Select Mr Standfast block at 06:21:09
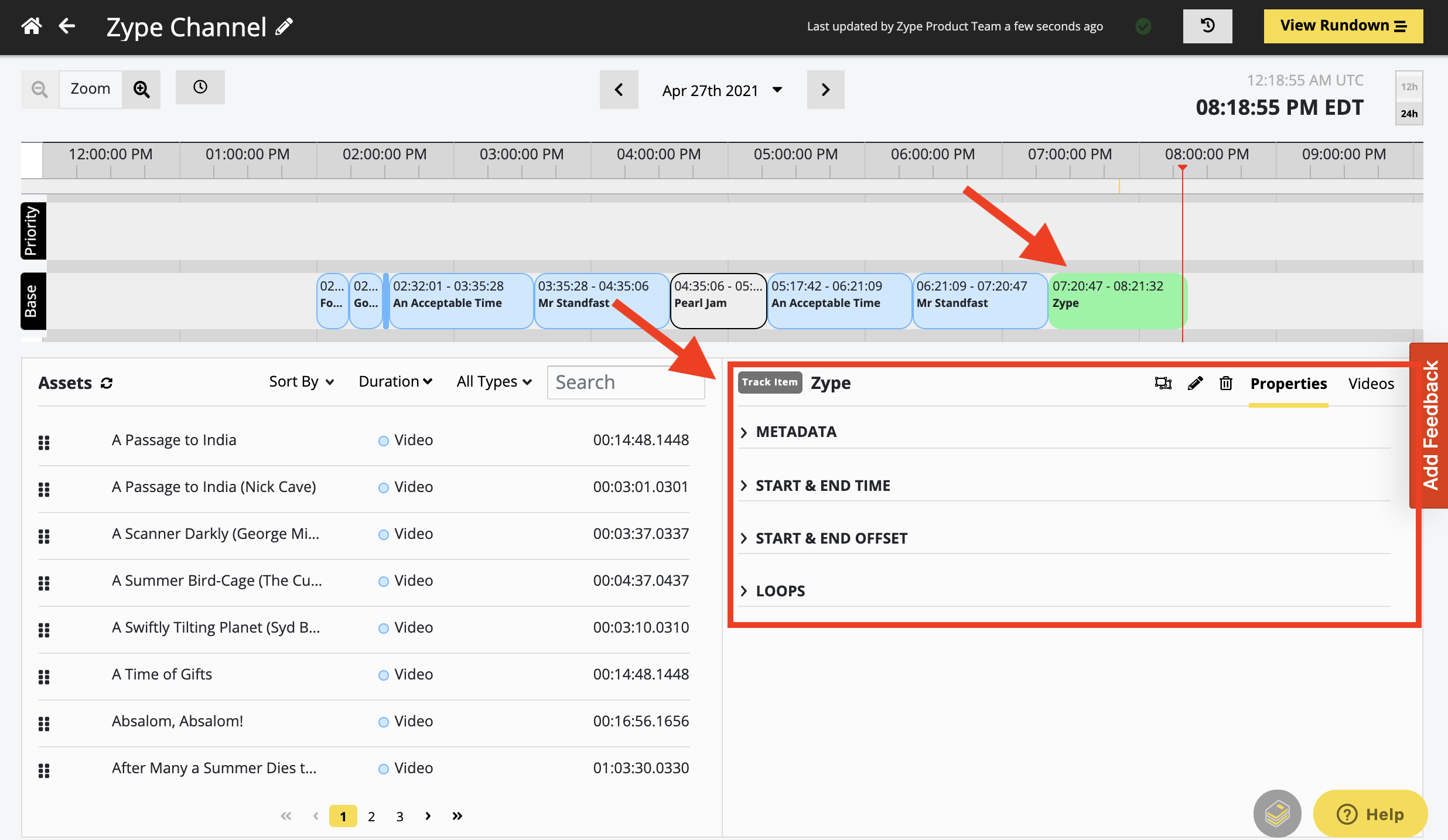The width and height of the screenshot is (1448, 840). coord(980,301)
